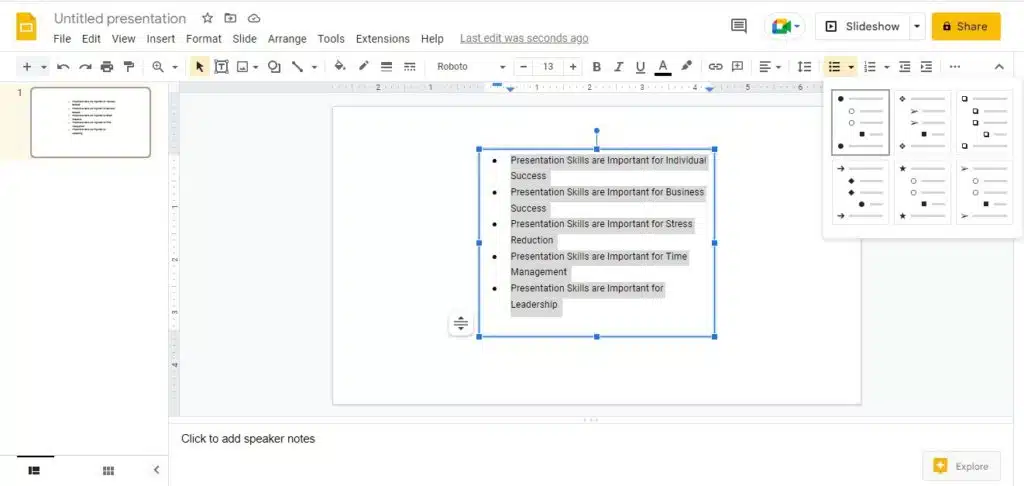Open the Slideshow options dropdown arrow
The height and width of the screenshot is (486, 1024).
(x=917, y=26)
